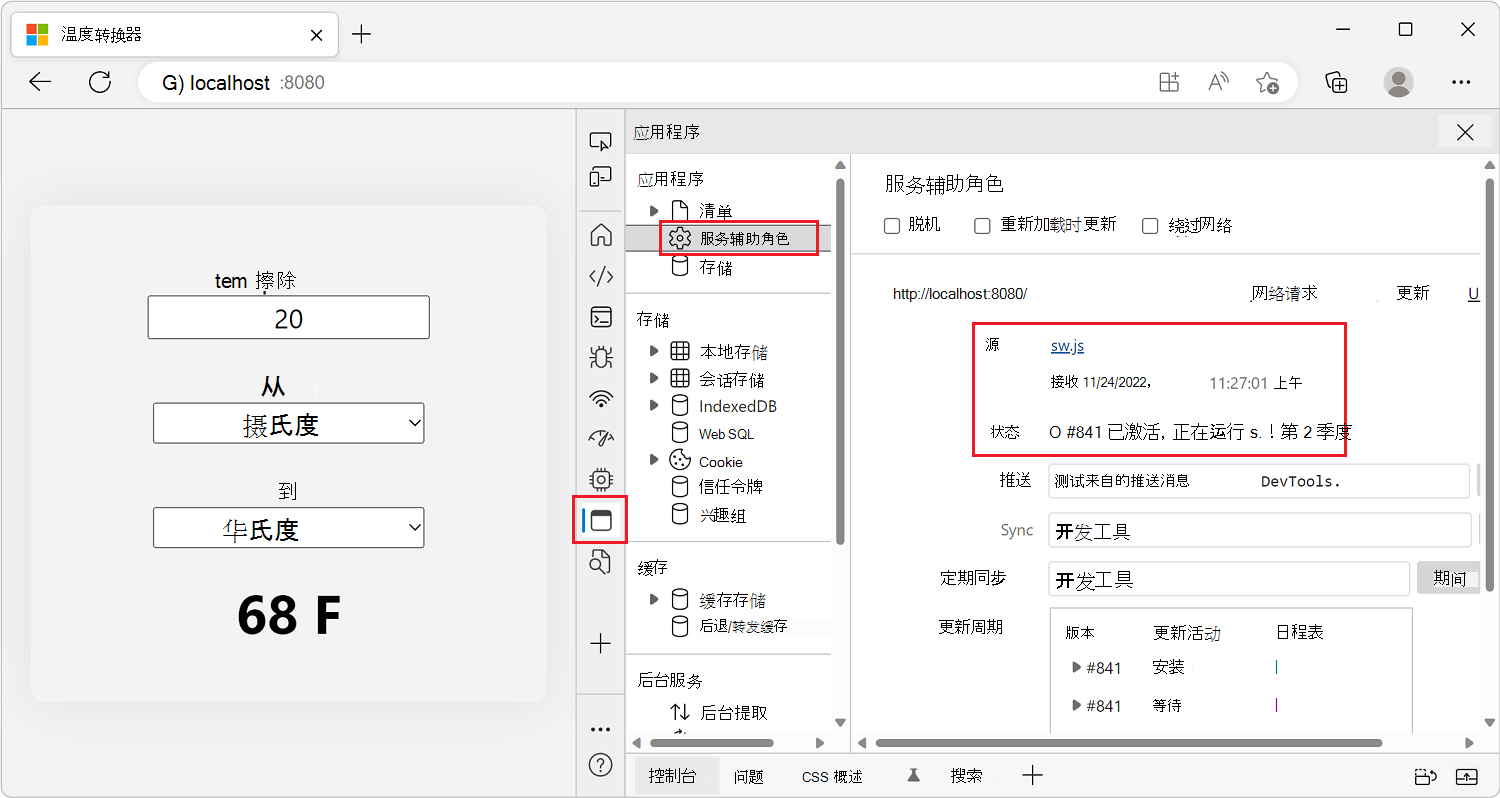Image resolution: width=1500 pixels, height=798 pixels.
Task: Expand the 本地存储 tree node
Action: (654, 351)
